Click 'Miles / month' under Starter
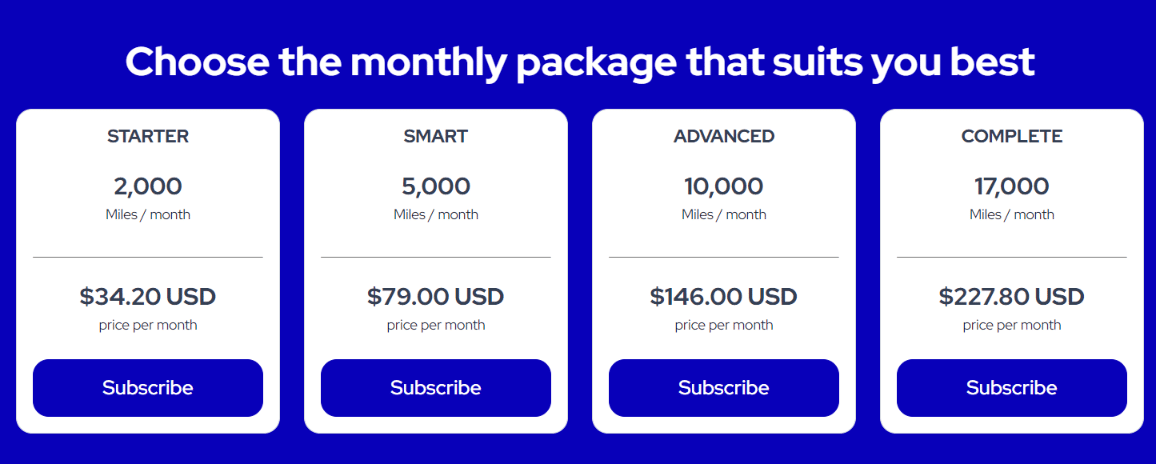1156x464 pixels. coord(148,214)
